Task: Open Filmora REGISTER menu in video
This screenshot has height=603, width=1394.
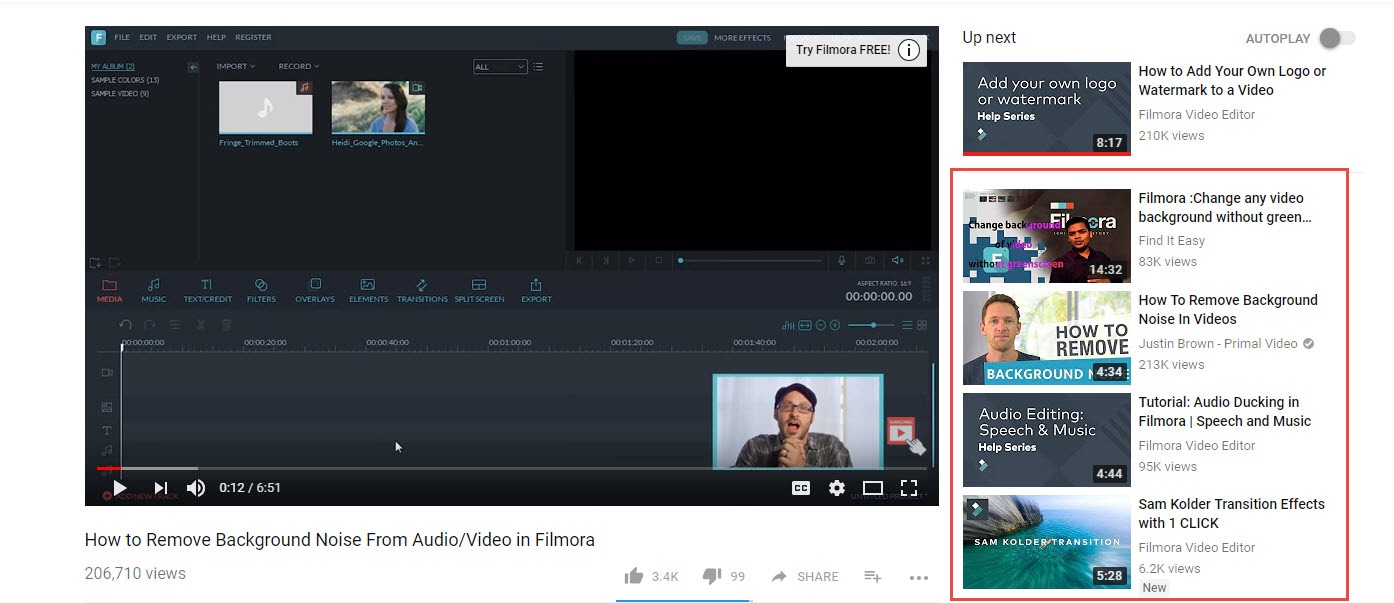Action: point(253,37)
